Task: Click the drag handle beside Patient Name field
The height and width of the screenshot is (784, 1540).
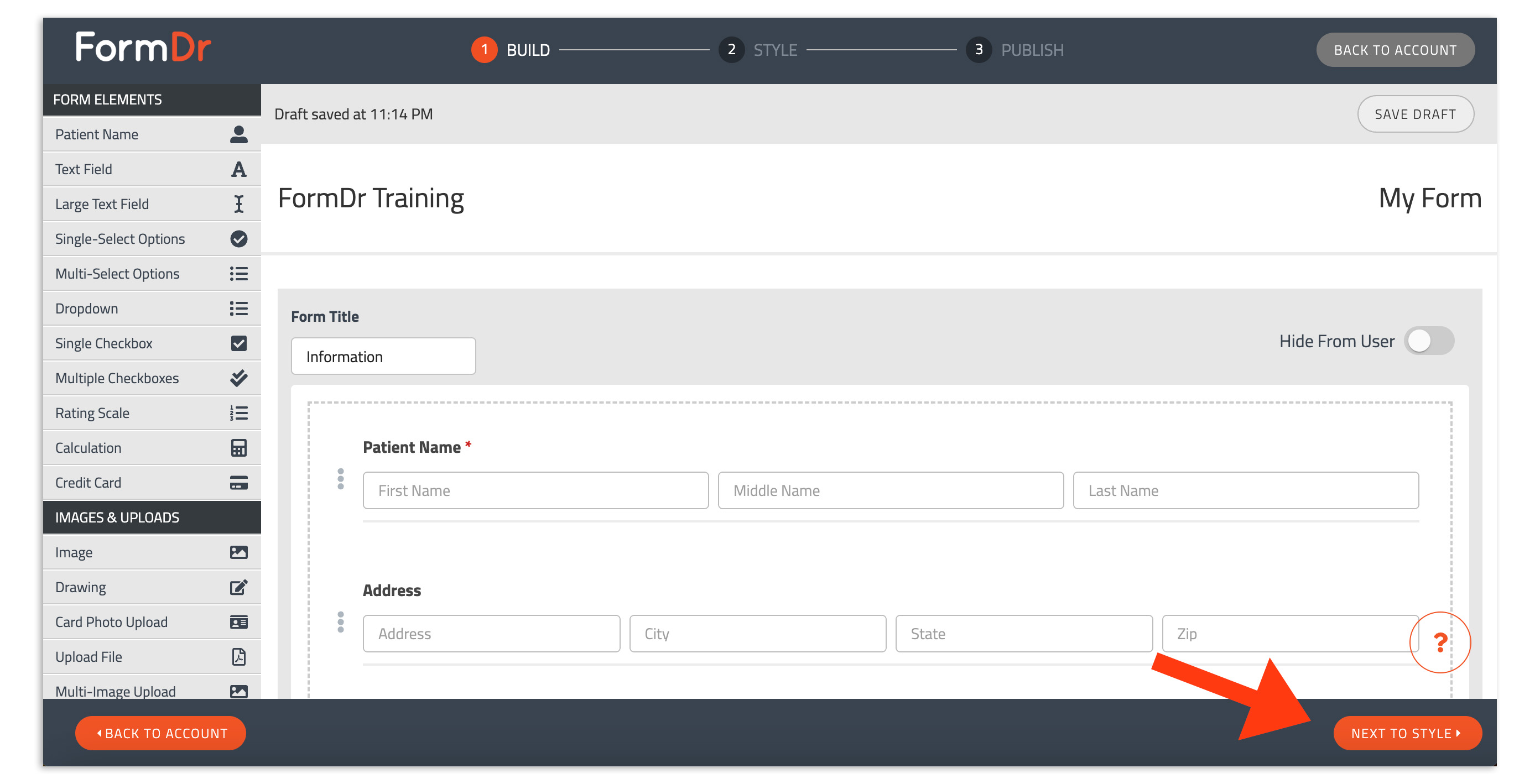Action: (x=341, y=479)
